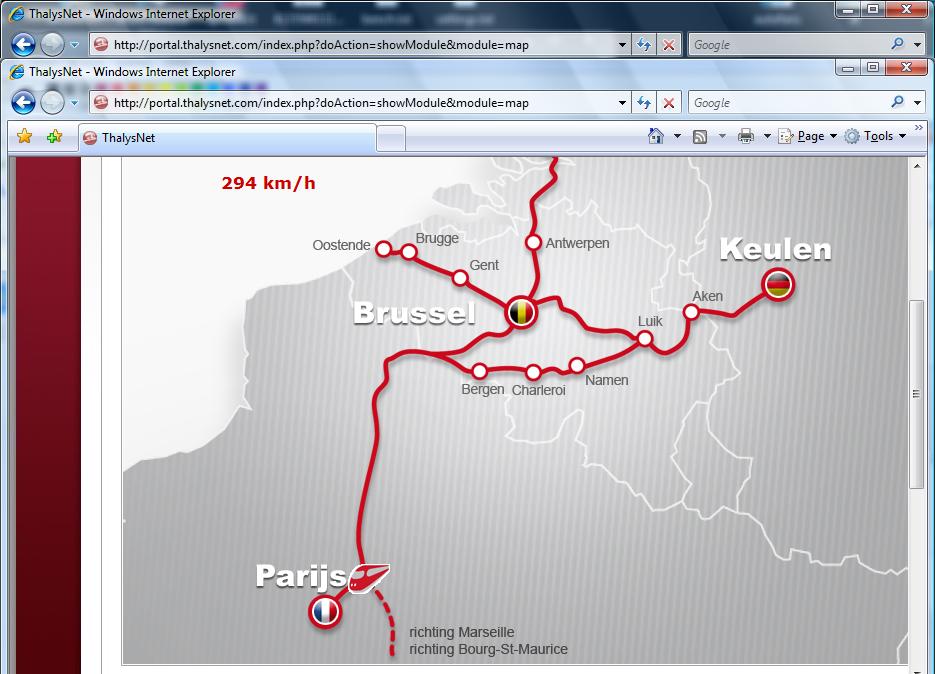Click the Namen station marker

coord(577,365)
